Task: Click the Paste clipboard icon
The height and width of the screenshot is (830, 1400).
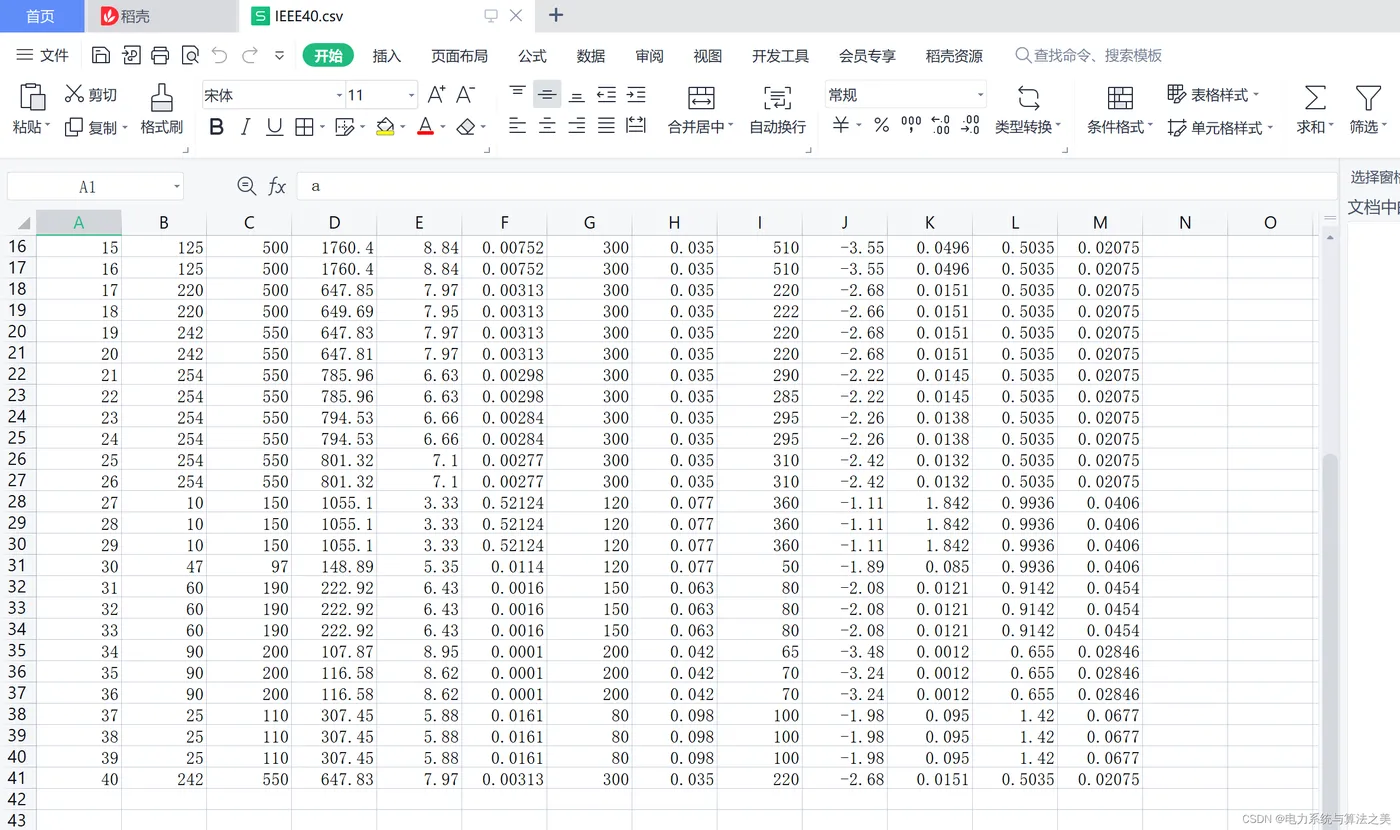Action: [32, 96]
